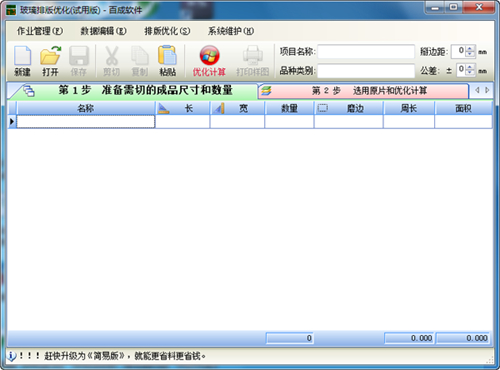Image resolution: width=500 pixels, height=370 pixels.
Task: Click the 项目名称 input field
Action: [366, 52]
